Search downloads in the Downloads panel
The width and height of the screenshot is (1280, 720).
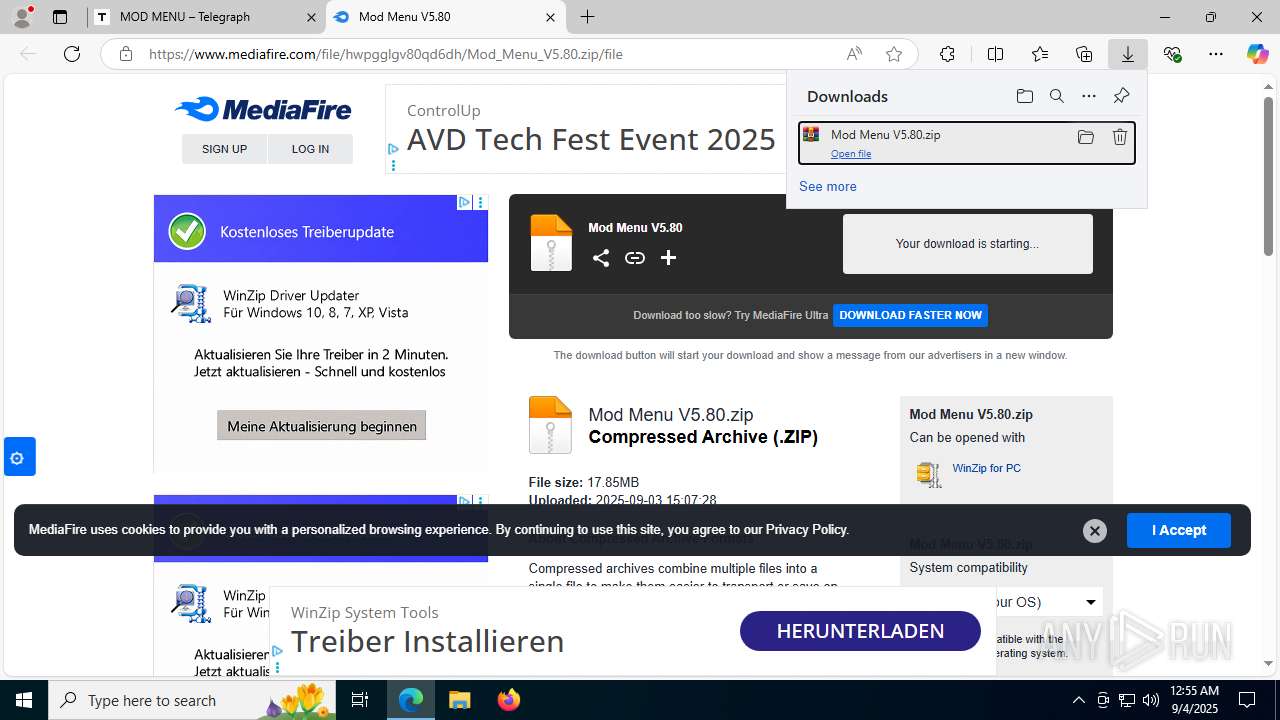[1057, 96]
